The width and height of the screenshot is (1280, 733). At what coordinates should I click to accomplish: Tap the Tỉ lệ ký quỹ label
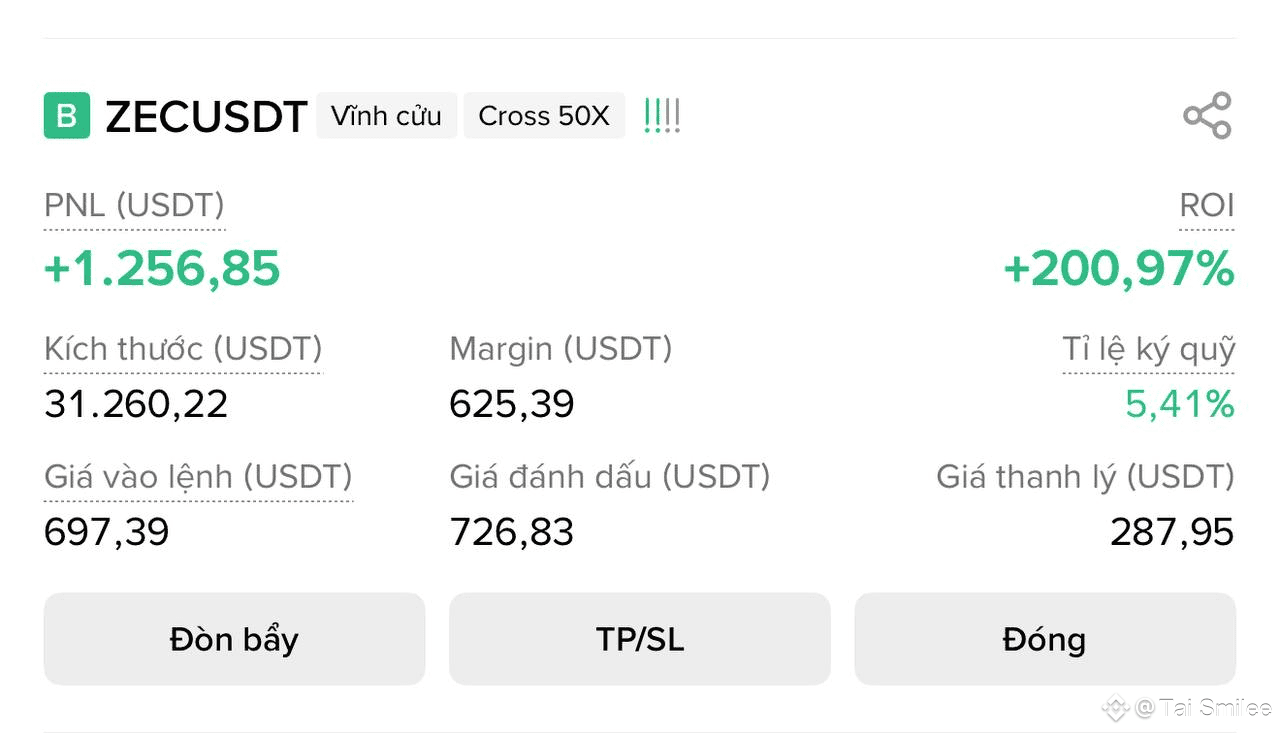(1148, 349)
